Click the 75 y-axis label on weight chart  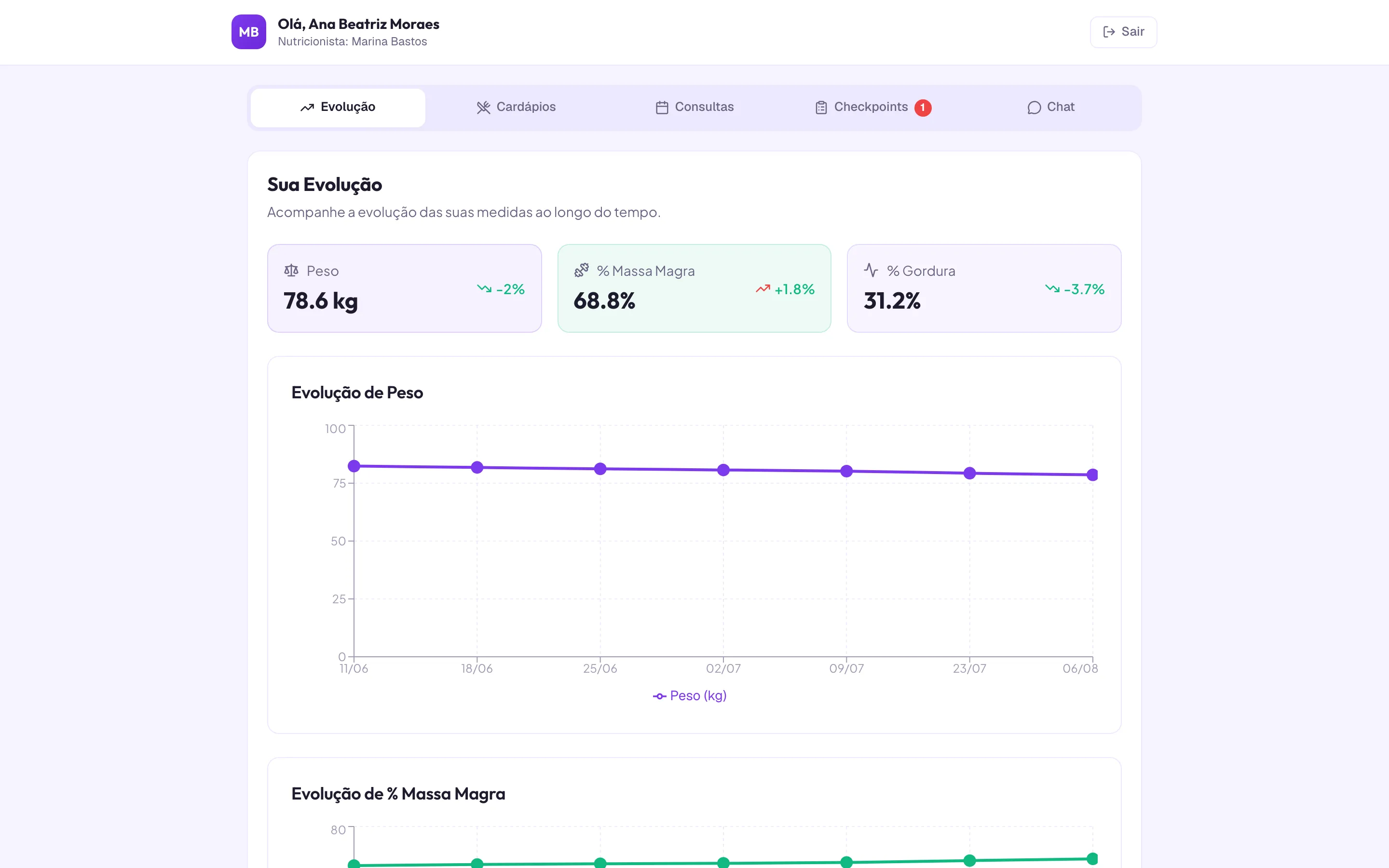click(x=339, y=483)
